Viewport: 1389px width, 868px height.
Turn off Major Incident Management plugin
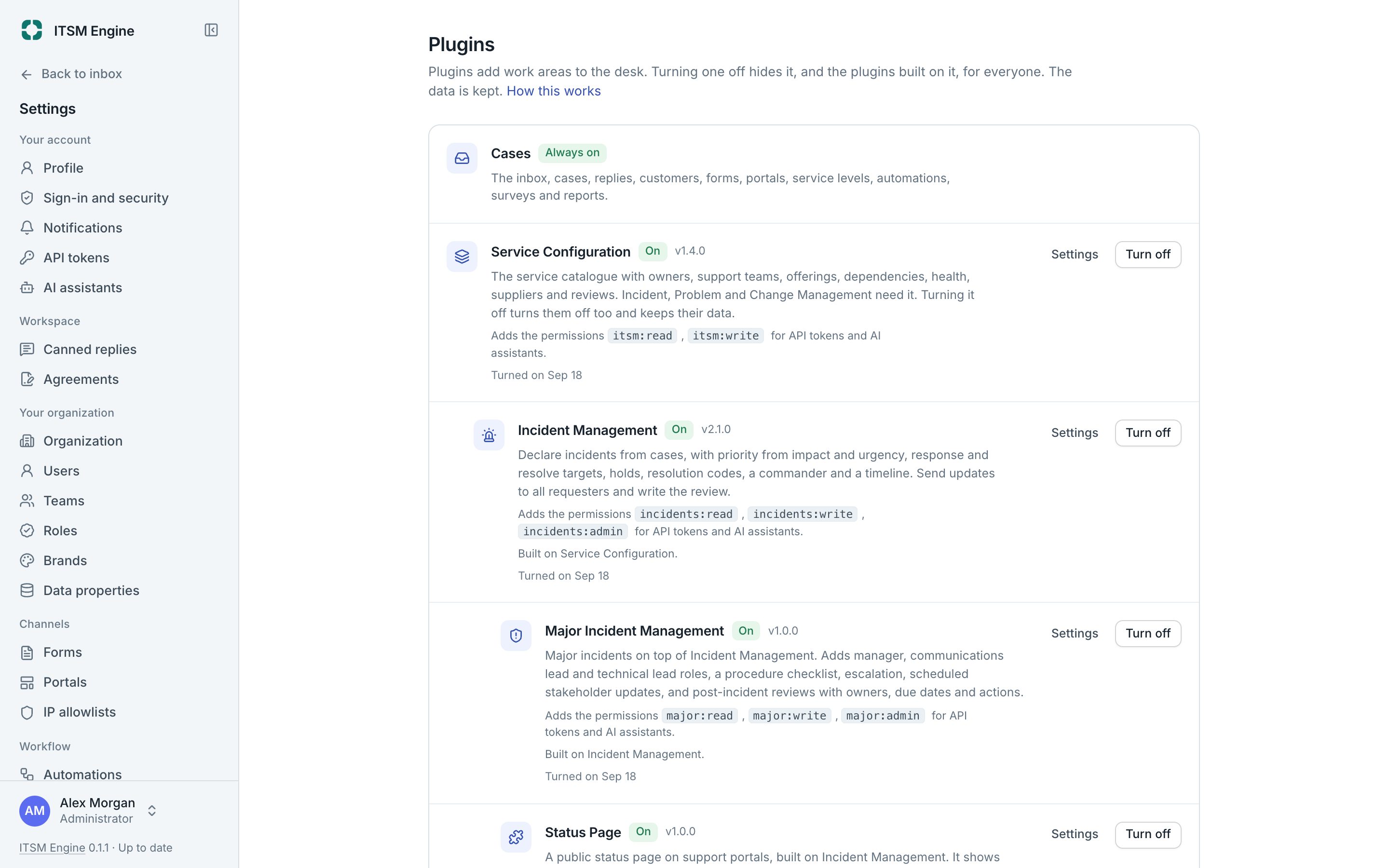(x=1148, y=633)
